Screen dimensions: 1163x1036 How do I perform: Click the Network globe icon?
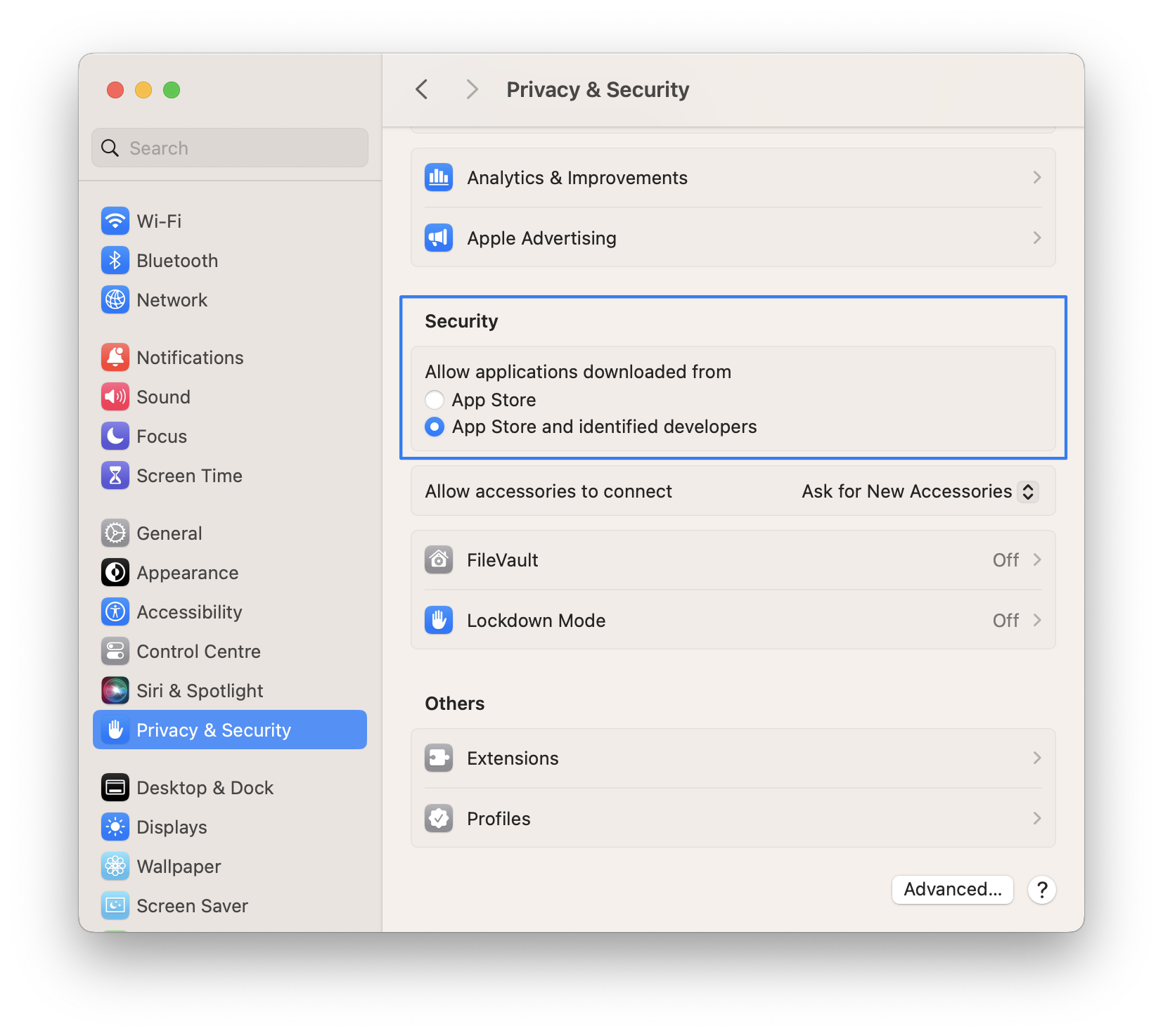pos(115,299)
